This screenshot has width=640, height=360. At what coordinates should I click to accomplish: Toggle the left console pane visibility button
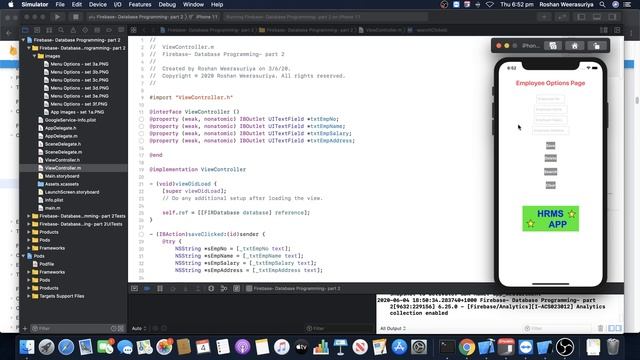611,328
